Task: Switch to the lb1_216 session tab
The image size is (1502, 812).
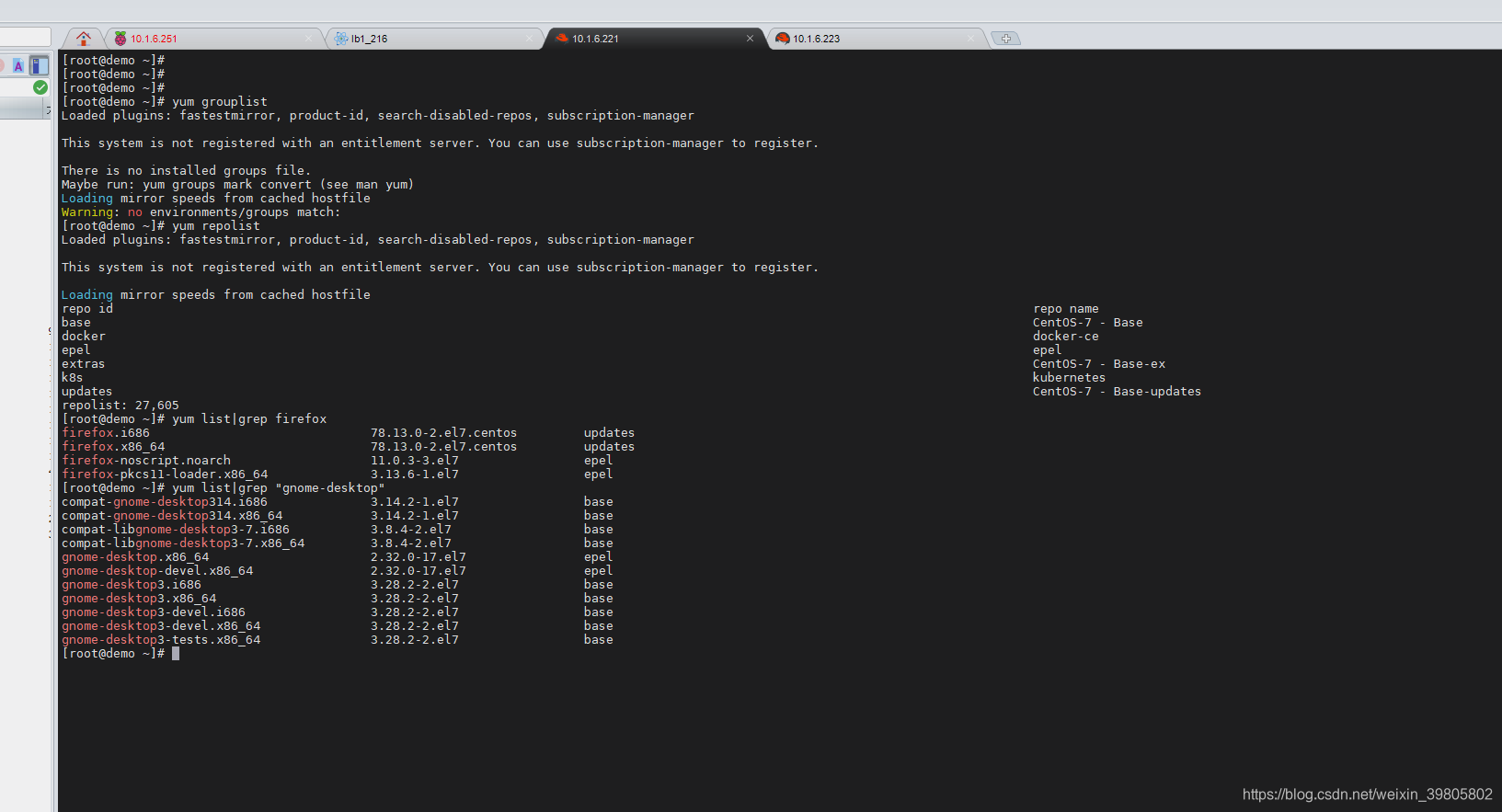Action: tap(434, 39)
